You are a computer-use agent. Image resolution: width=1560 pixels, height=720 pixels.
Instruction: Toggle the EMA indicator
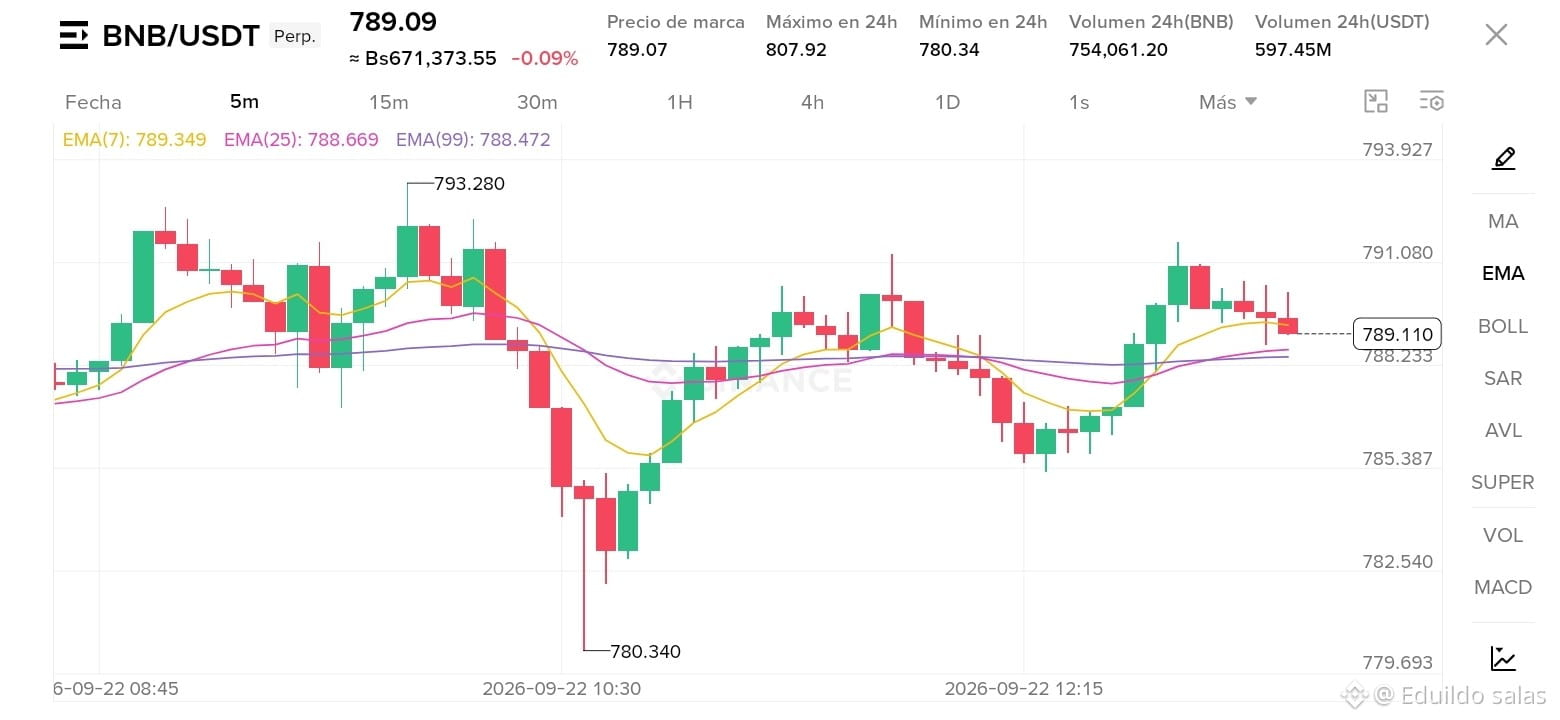[1503, 273]
